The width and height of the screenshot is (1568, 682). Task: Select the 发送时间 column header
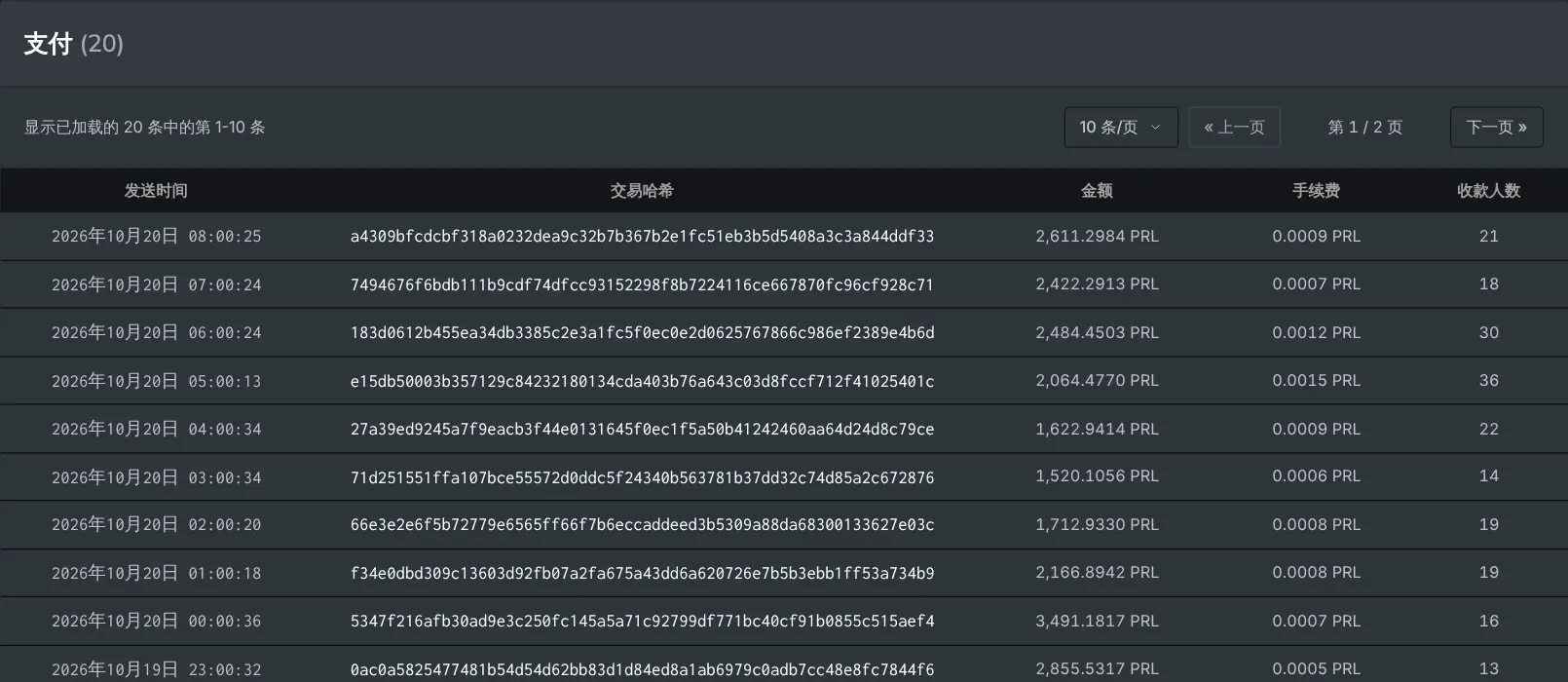point(156,191)
